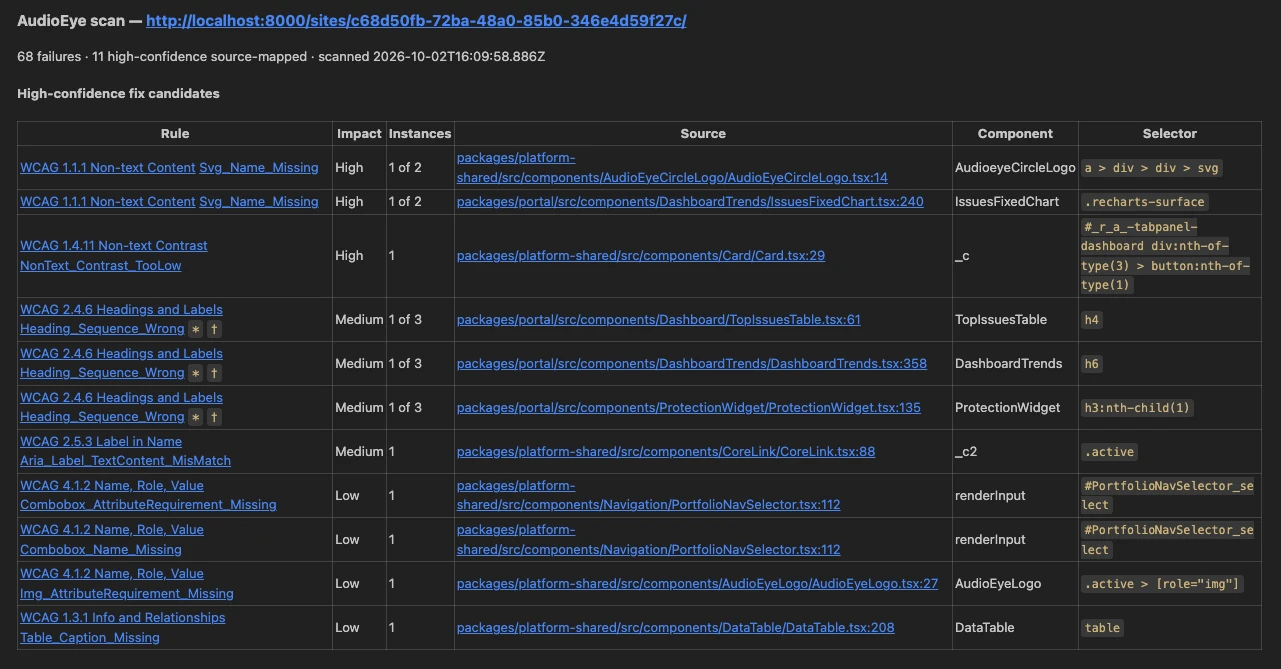Click the asterisk badge in the ProtectionWidget row

tap(196, 417)
